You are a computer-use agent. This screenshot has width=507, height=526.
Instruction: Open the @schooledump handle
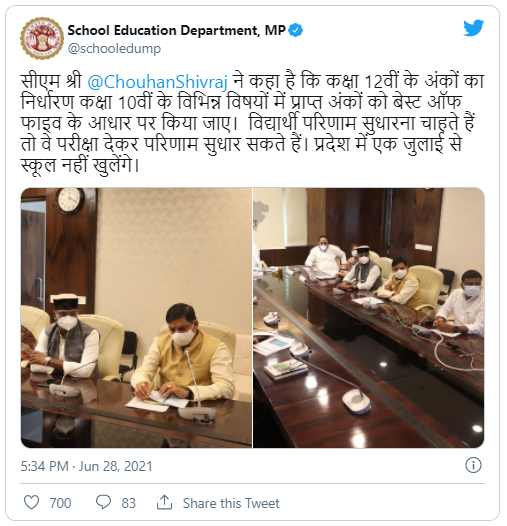point(114,49)
